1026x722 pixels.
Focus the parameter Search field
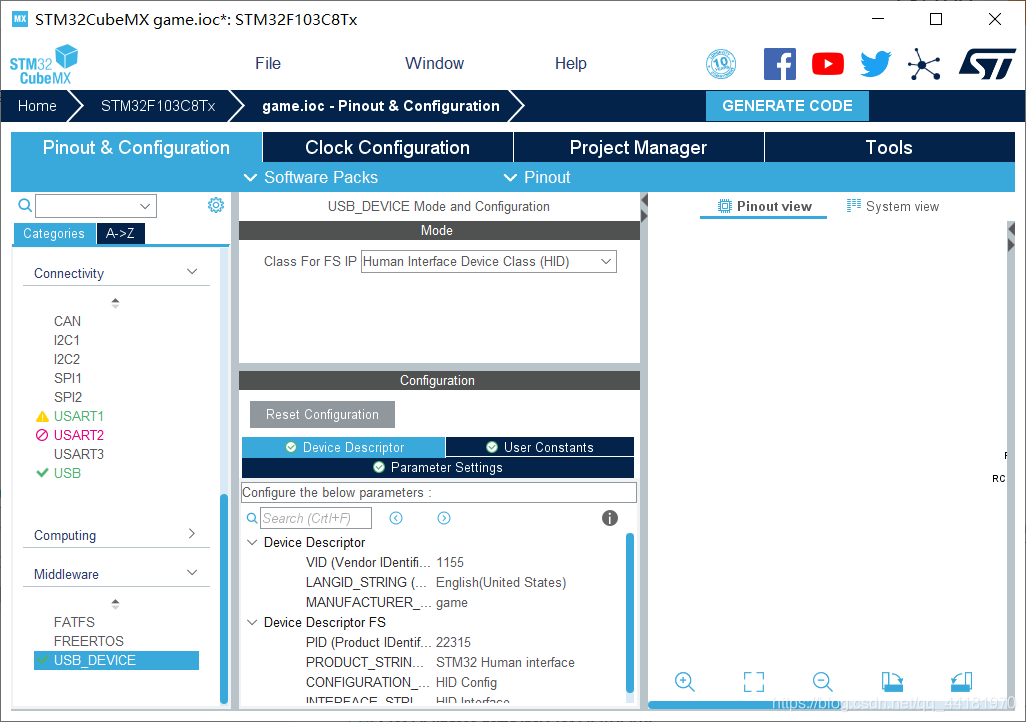pyautogui.click(x=316, y=518)
